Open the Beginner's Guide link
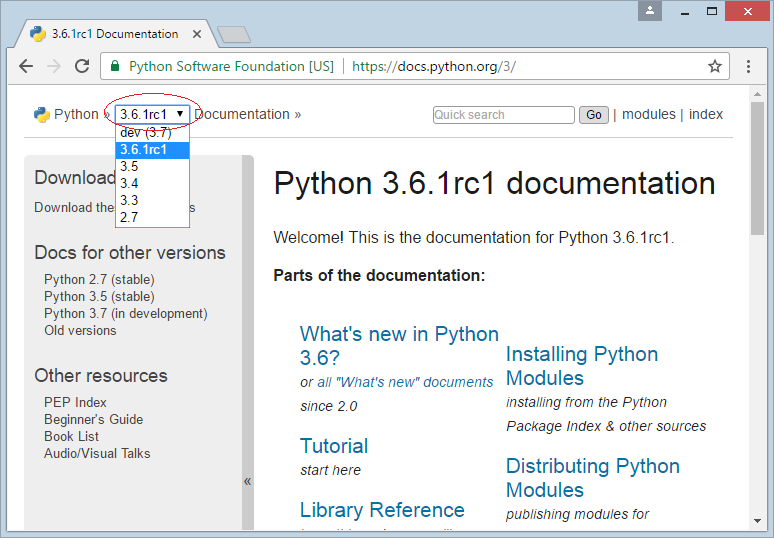774x538 pixels. (x=93, y=419)
